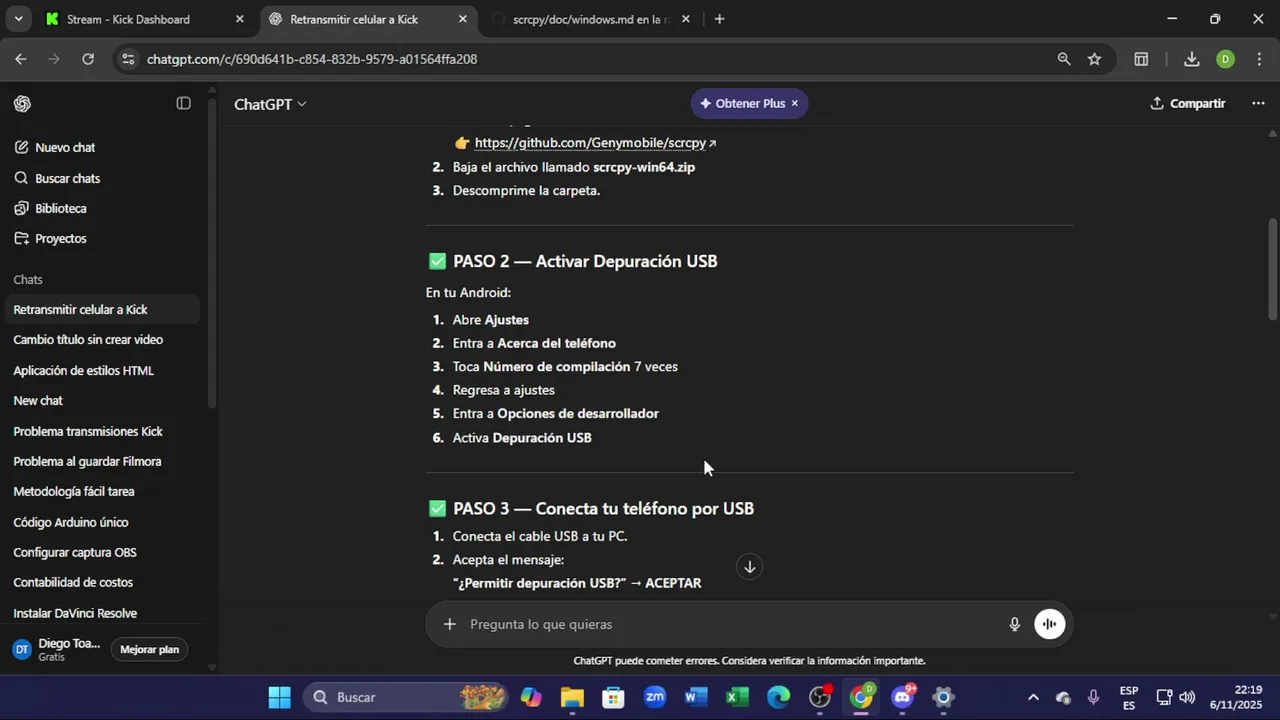Click the Chats section header
The height and width of the screenshot is (720, 1280).
(28, 279)
